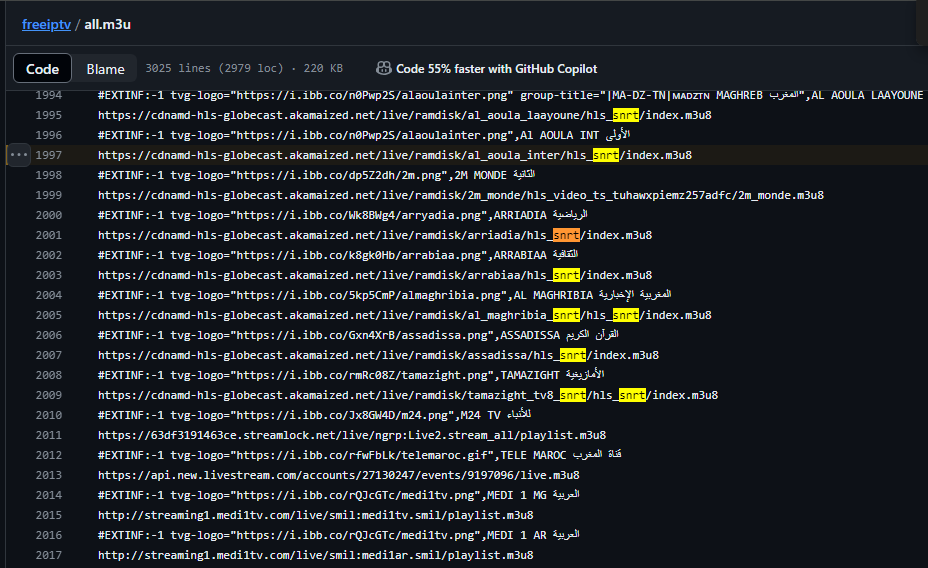
Task: Select line number 2007
Action: pos(49,355)
